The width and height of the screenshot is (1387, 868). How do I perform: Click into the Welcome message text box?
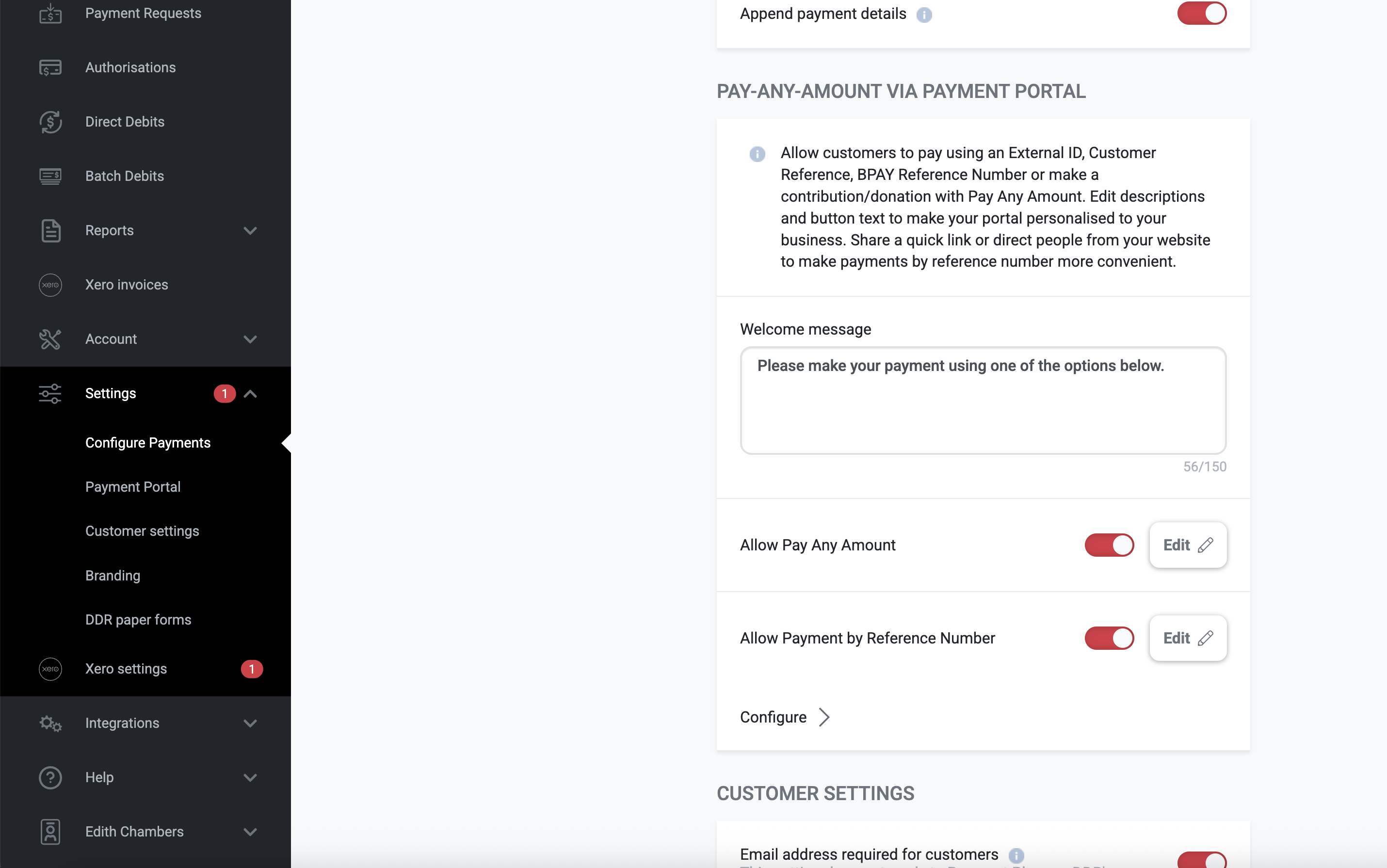click(x=982, y=400)
